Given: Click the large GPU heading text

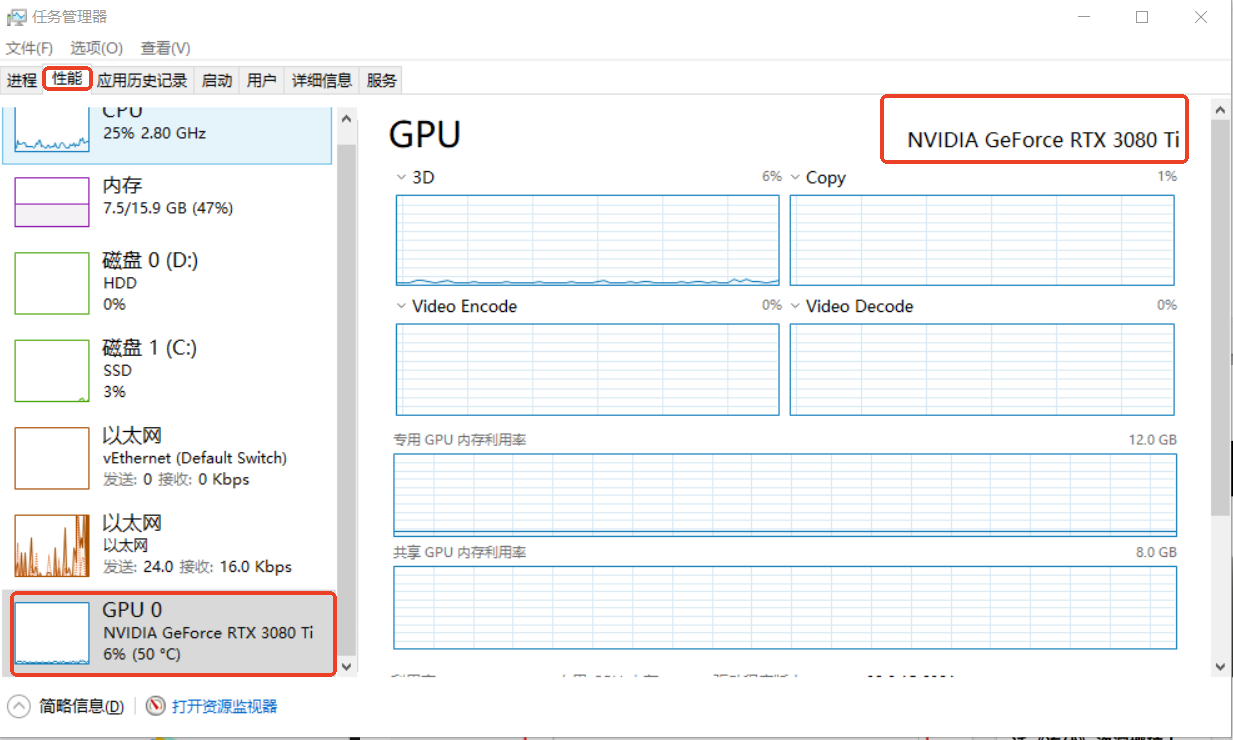Looking at the screenshot, I should [x=425, y=134].
